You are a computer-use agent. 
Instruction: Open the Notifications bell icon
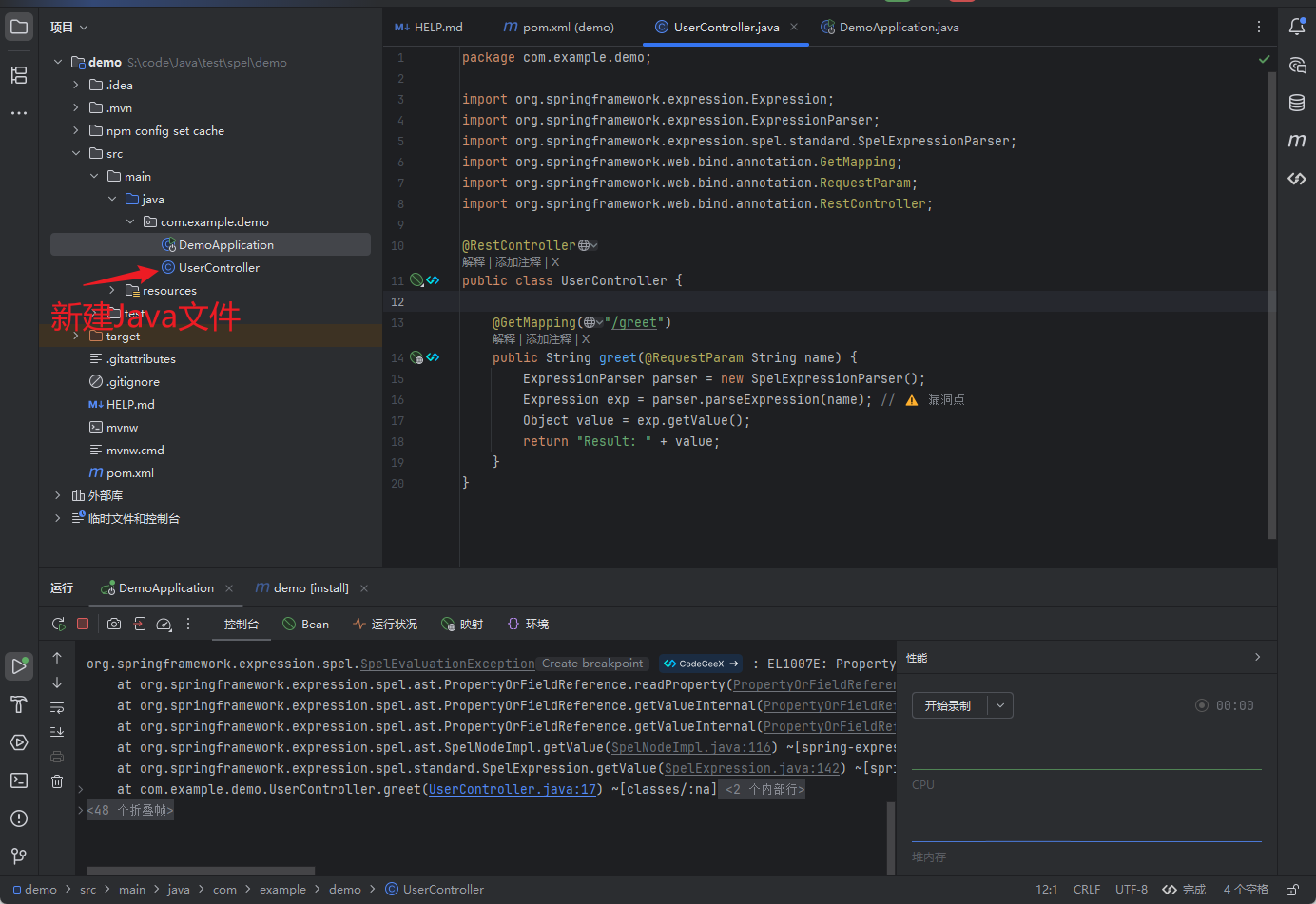point(1297,27)
